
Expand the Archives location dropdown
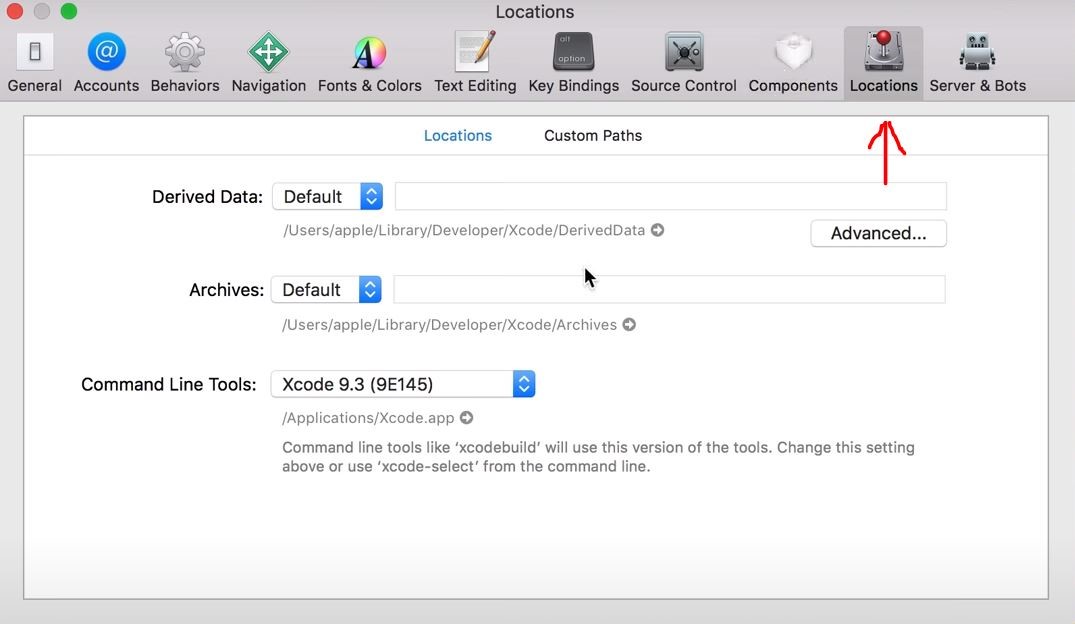[x=326, y=290]
